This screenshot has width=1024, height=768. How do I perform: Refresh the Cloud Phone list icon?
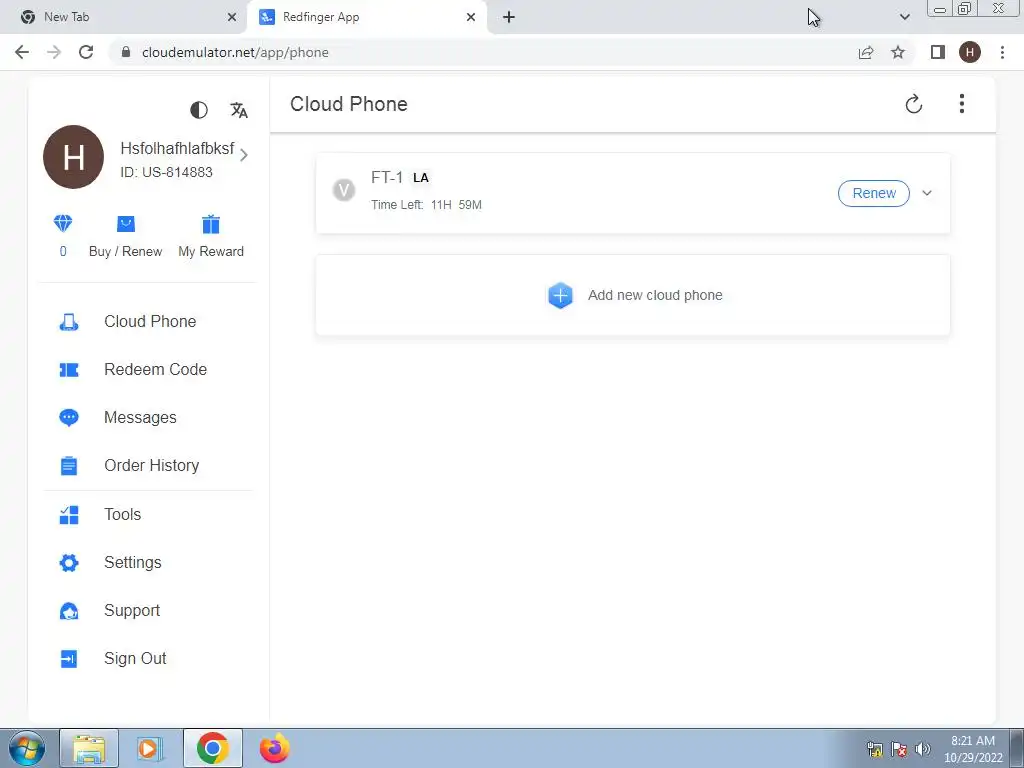coord(914,104)
